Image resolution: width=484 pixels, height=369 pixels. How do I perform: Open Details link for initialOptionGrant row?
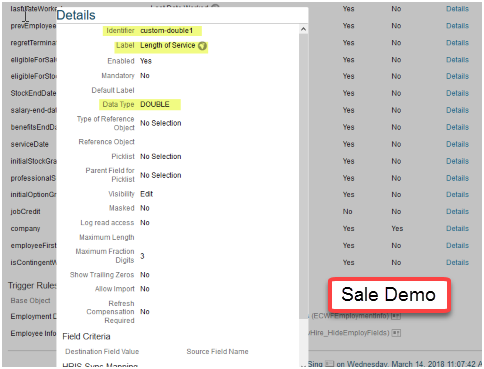[x=457, y=195]
